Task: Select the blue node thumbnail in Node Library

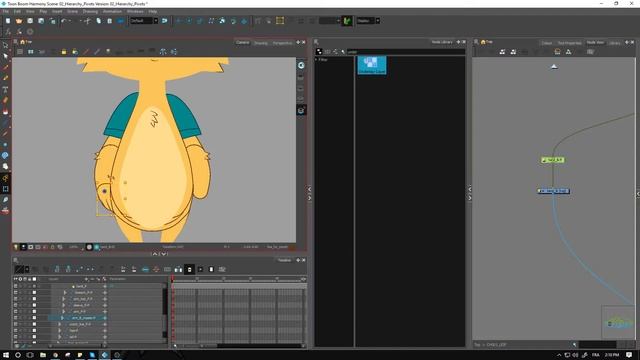Action: [372, 65]
